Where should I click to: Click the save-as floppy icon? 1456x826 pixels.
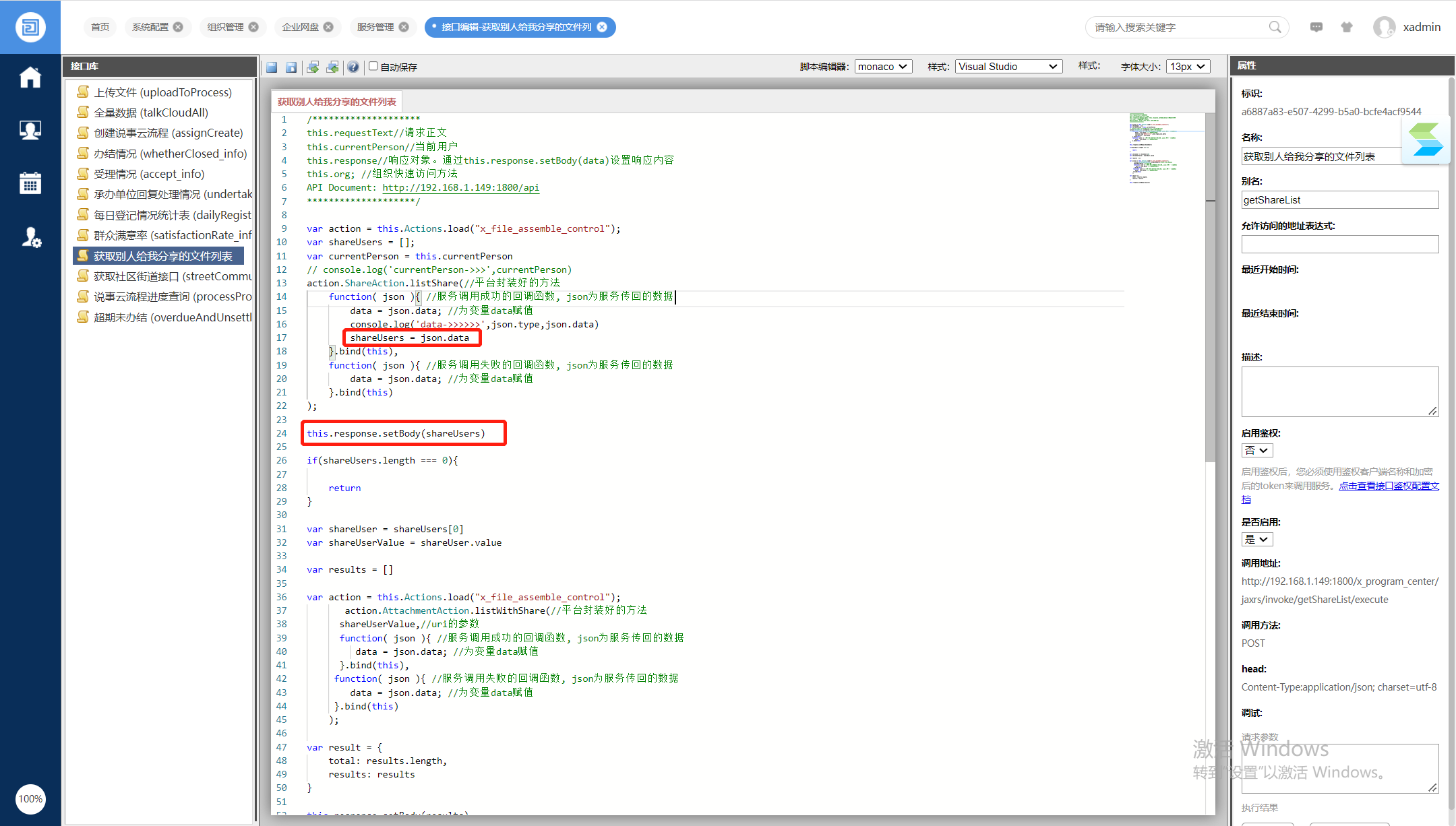pos(291,67)
